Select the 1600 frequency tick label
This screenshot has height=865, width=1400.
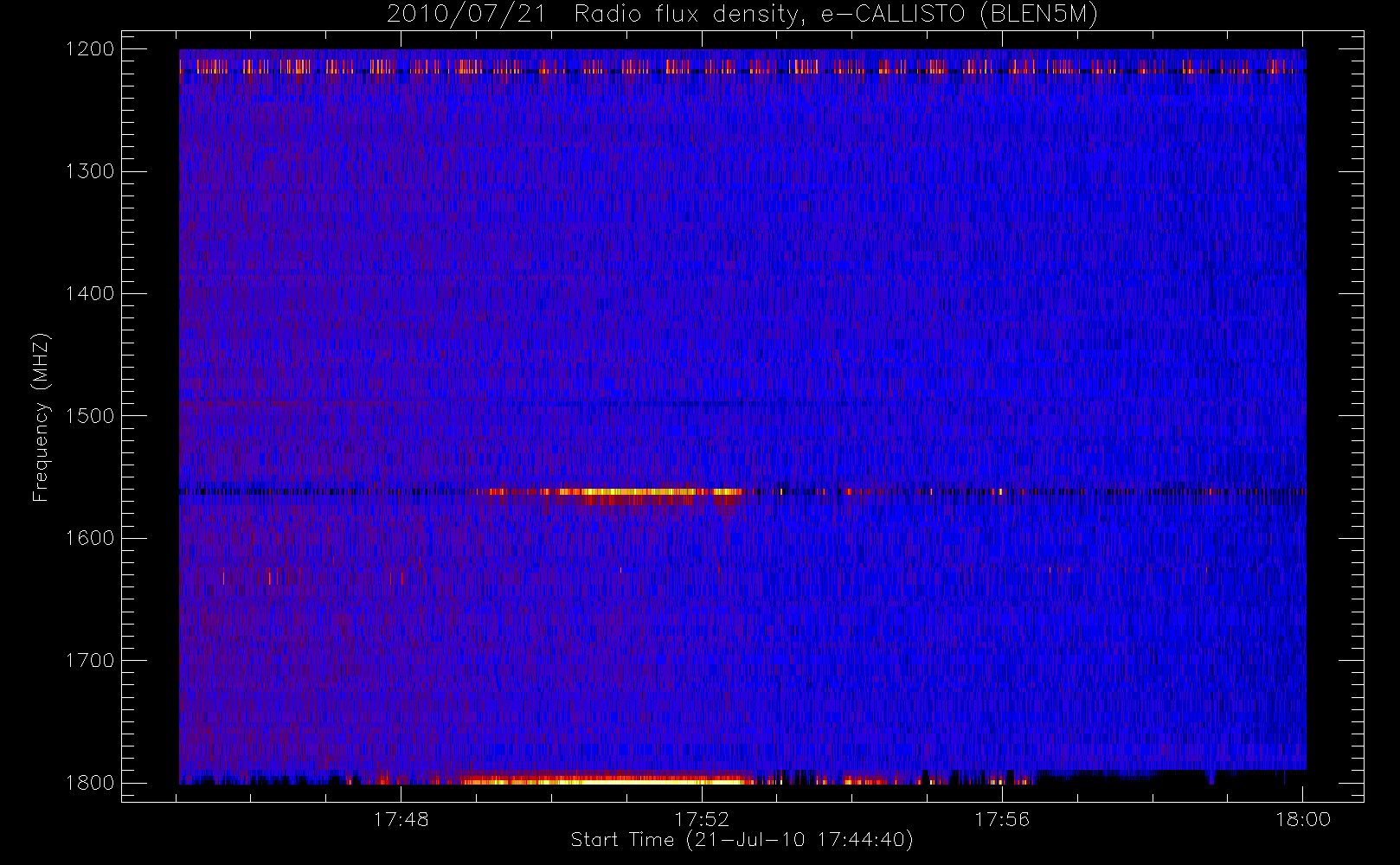click(90, 538)
